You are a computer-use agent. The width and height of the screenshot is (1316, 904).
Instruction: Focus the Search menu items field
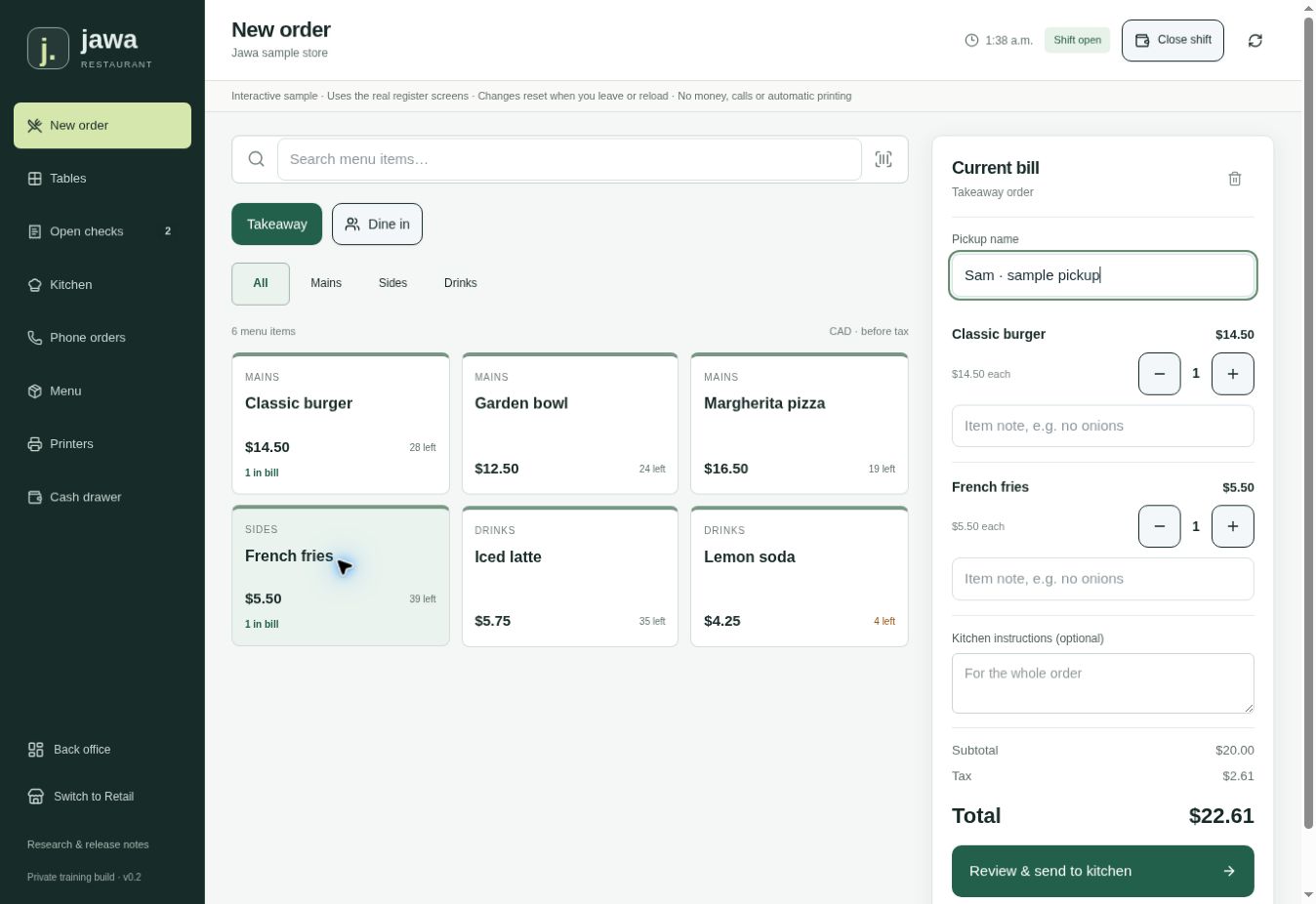click(569, 159)
